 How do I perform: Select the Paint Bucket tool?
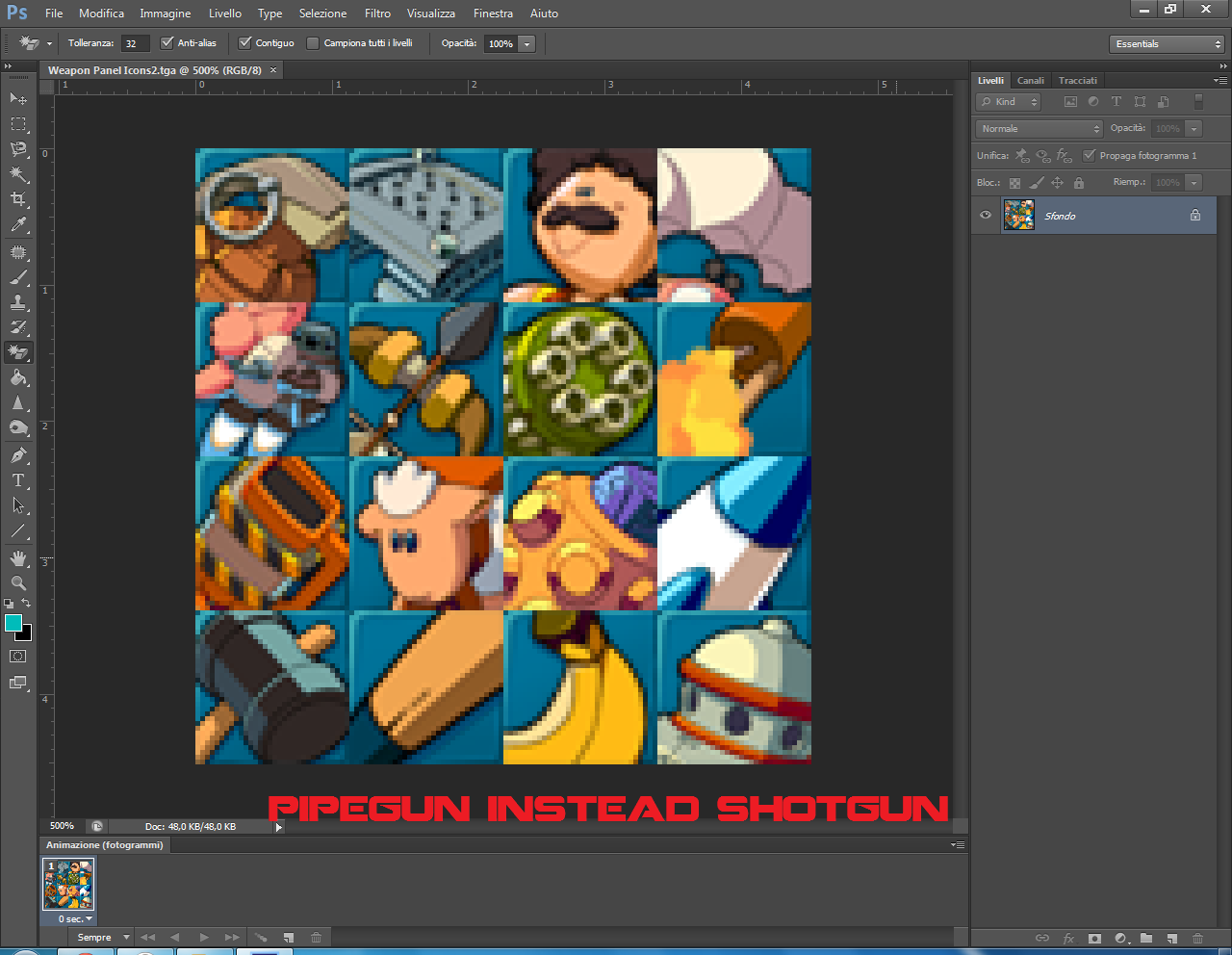18,377
